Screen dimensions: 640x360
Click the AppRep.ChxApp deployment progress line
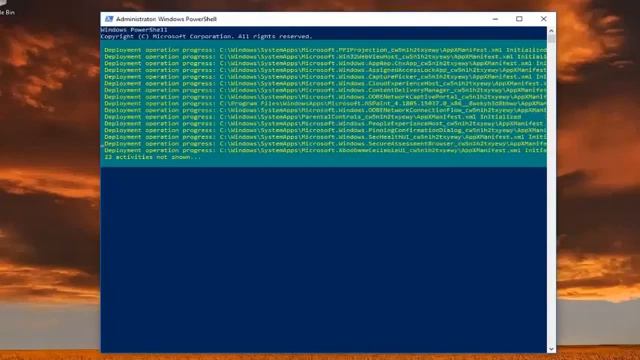tap(325, 63)
